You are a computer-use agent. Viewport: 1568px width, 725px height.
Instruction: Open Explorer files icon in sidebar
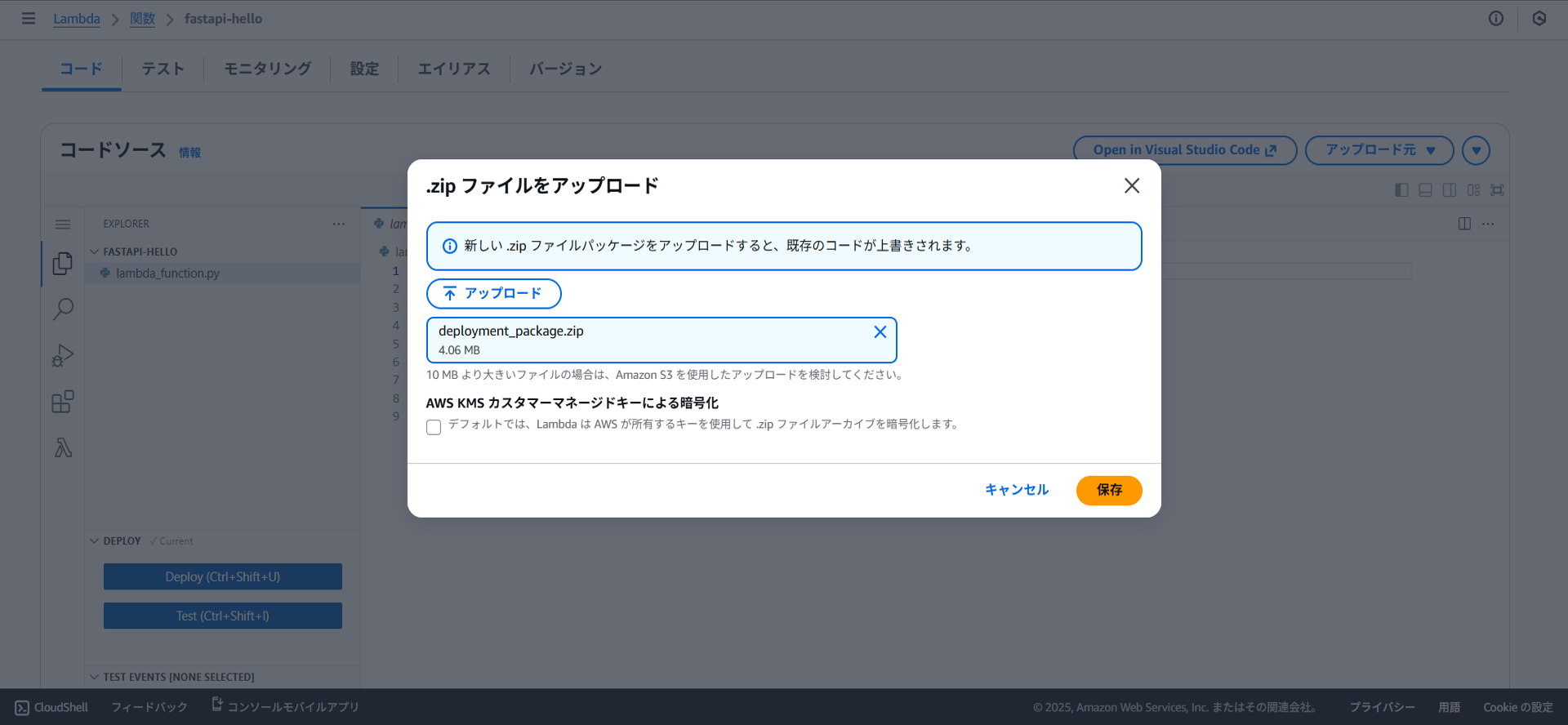63,263
